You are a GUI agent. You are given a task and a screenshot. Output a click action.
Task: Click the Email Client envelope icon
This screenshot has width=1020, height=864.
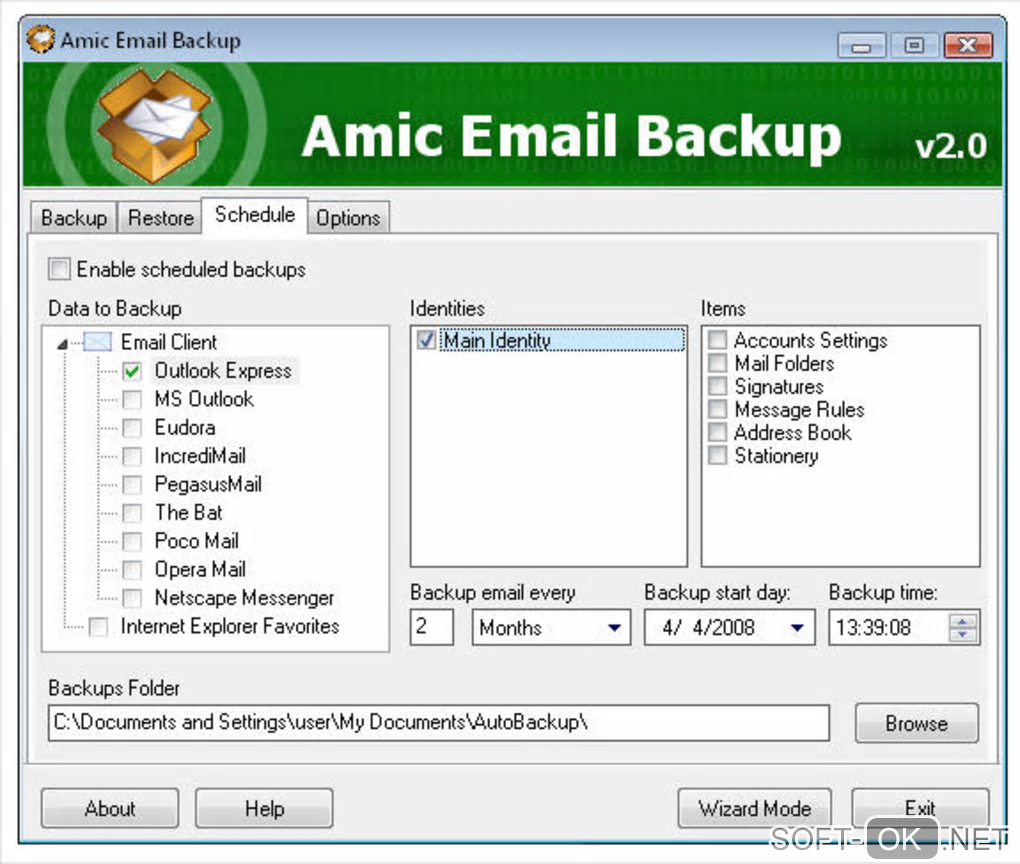98,342
